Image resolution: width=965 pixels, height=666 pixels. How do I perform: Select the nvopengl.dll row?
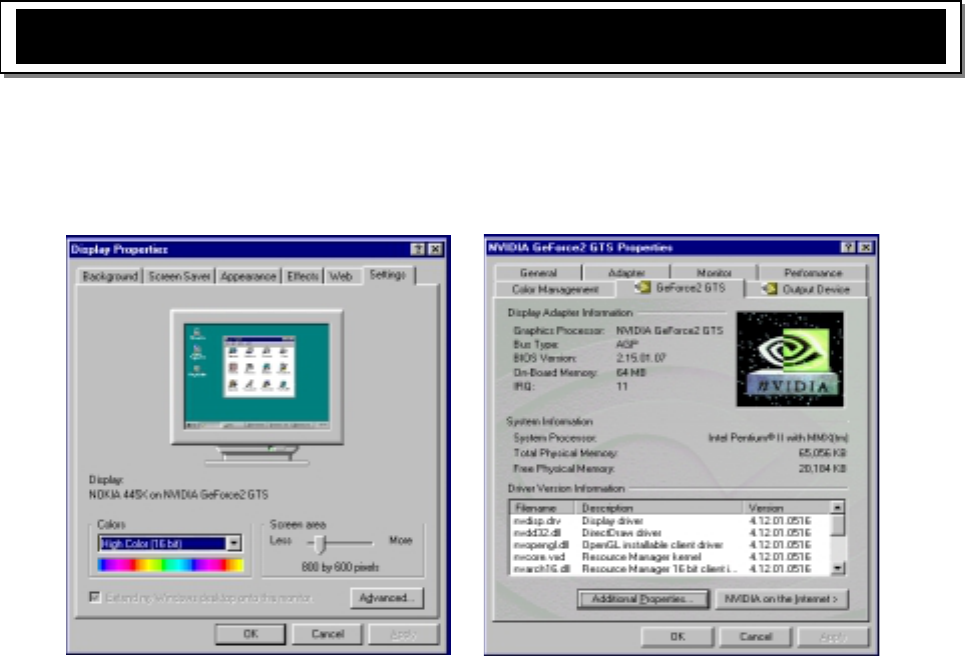[x=670, y=545]
